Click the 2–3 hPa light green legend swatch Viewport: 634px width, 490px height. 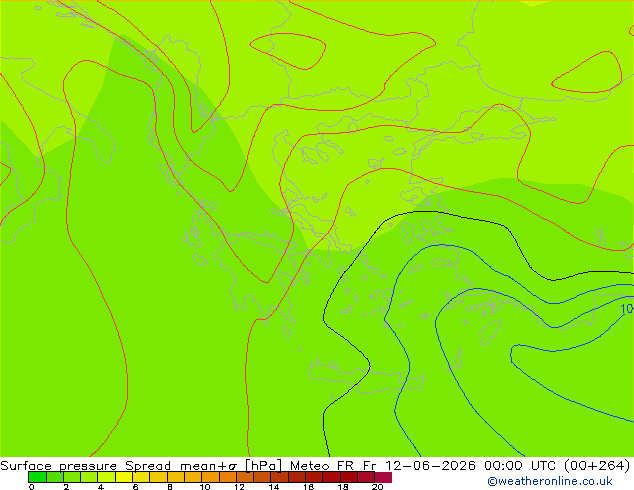point(72,477)
